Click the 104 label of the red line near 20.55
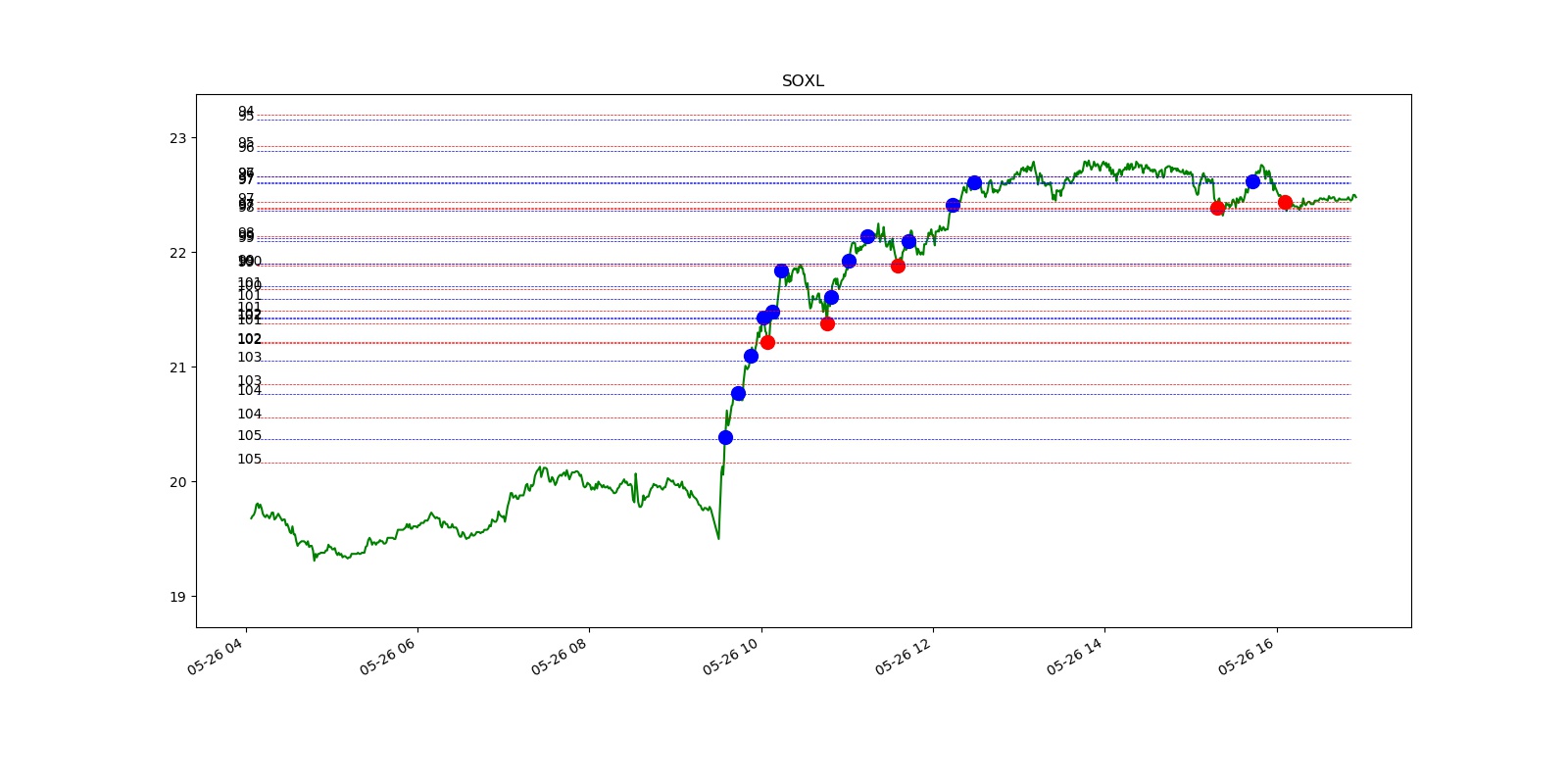 tap(250, 415)
